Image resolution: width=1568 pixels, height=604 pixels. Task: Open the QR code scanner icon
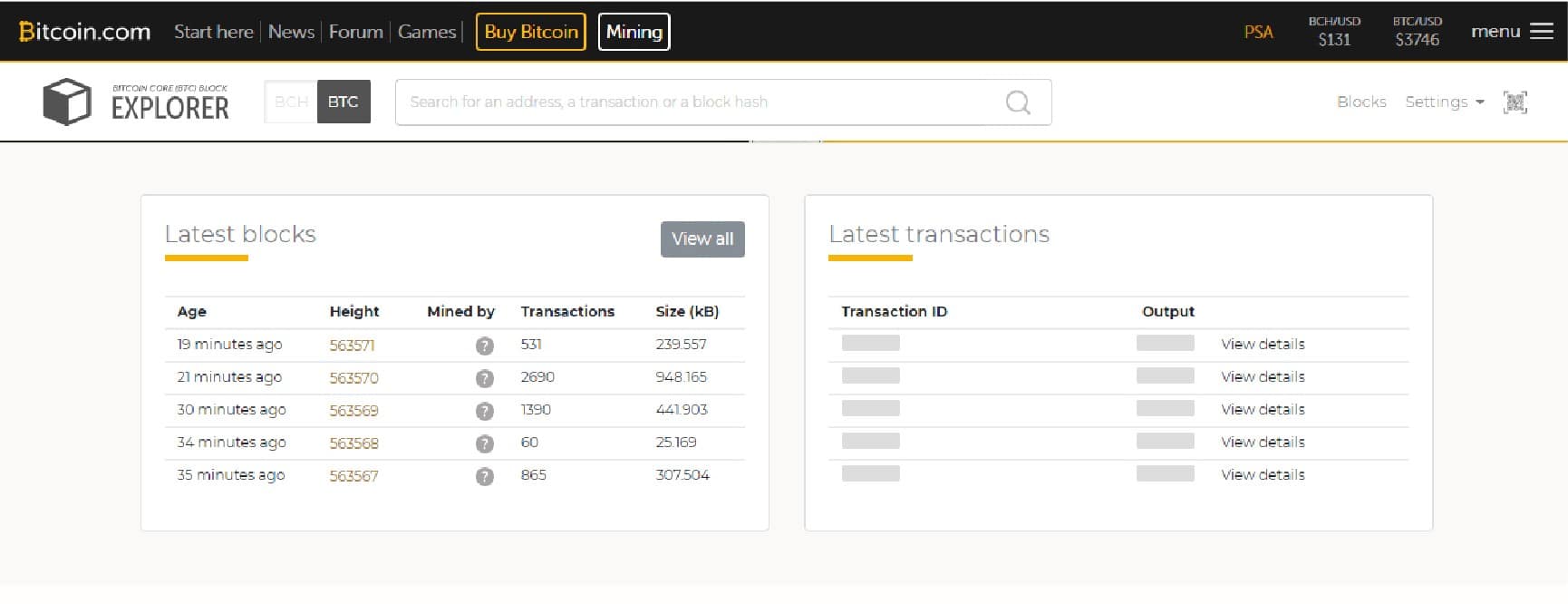[1515, 102]
